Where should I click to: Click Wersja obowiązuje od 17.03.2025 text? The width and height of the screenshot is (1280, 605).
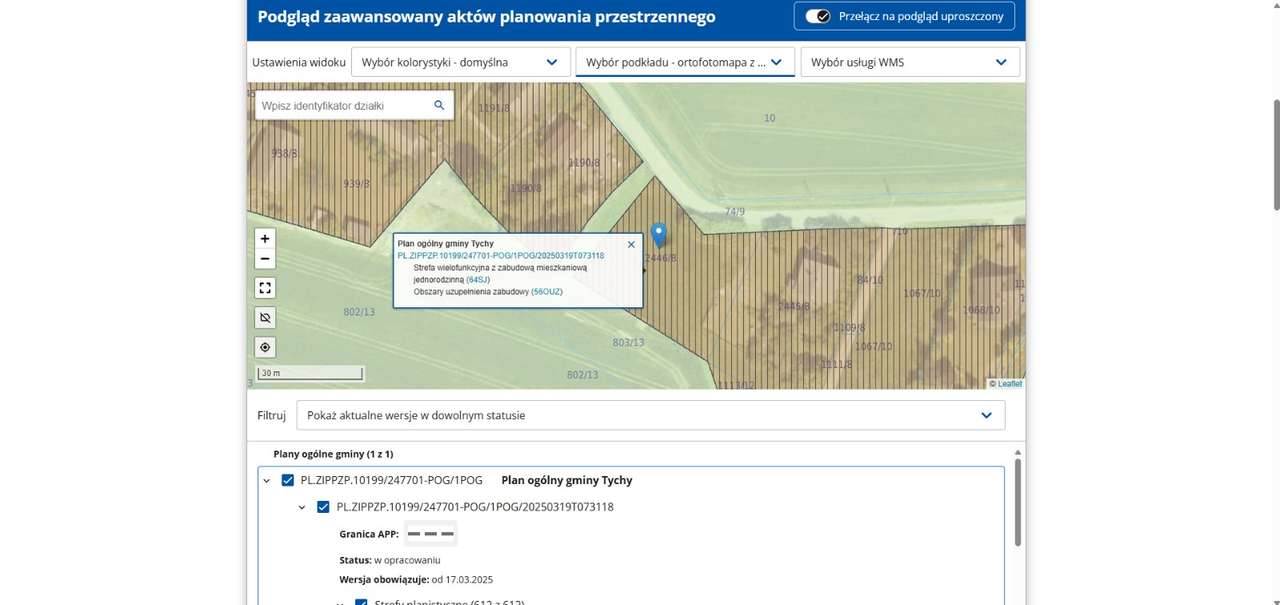pyautogui.click(x=416, y=580)
